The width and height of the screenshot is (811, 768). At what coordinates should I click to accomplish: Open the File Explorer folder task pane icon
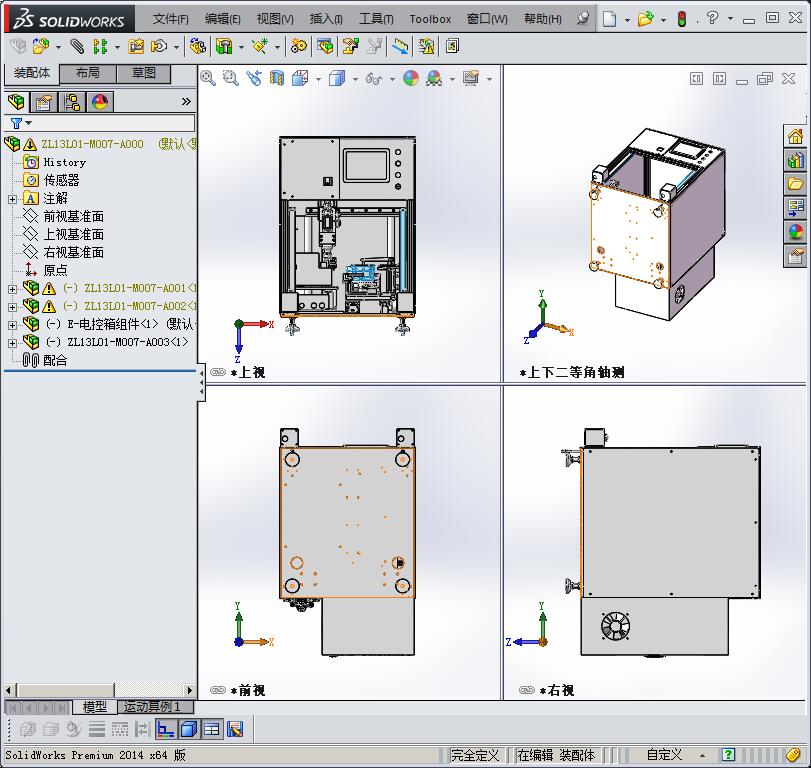795,184
